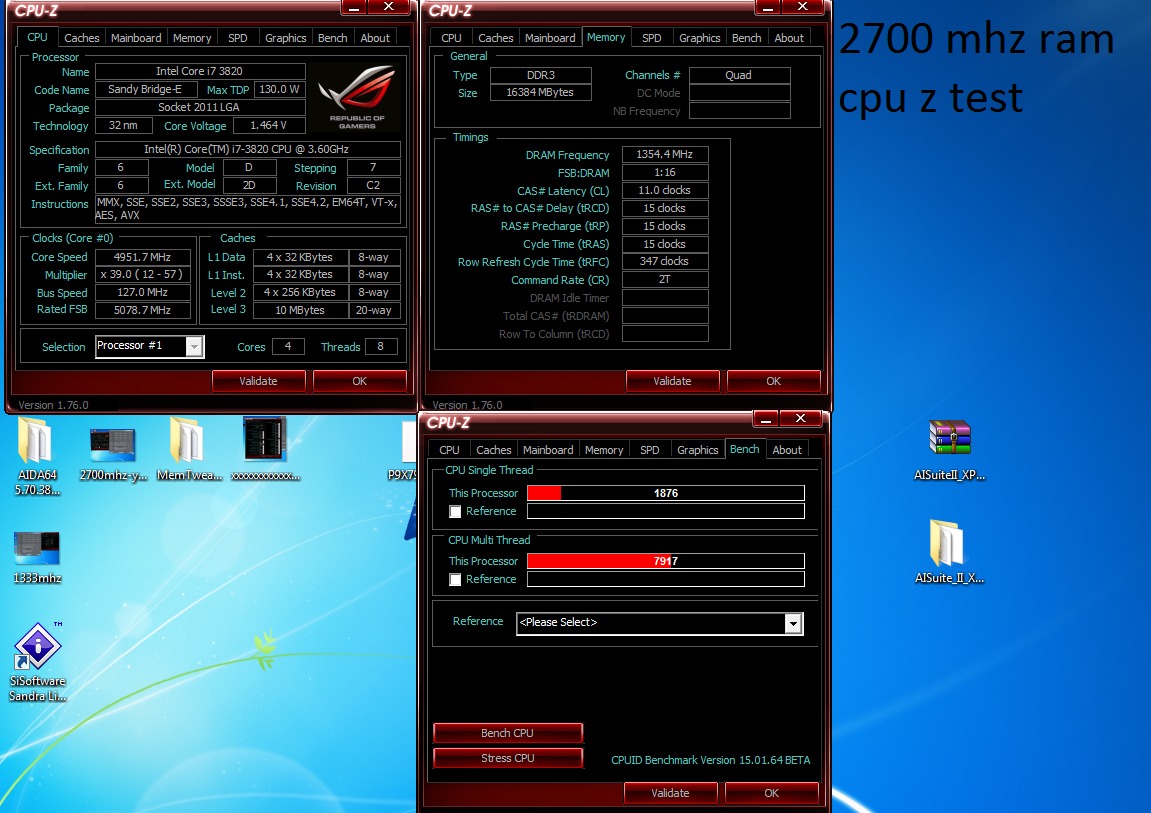Click the Core Speed 4951.7 MHz field
1151x813 pixels.
142,257
